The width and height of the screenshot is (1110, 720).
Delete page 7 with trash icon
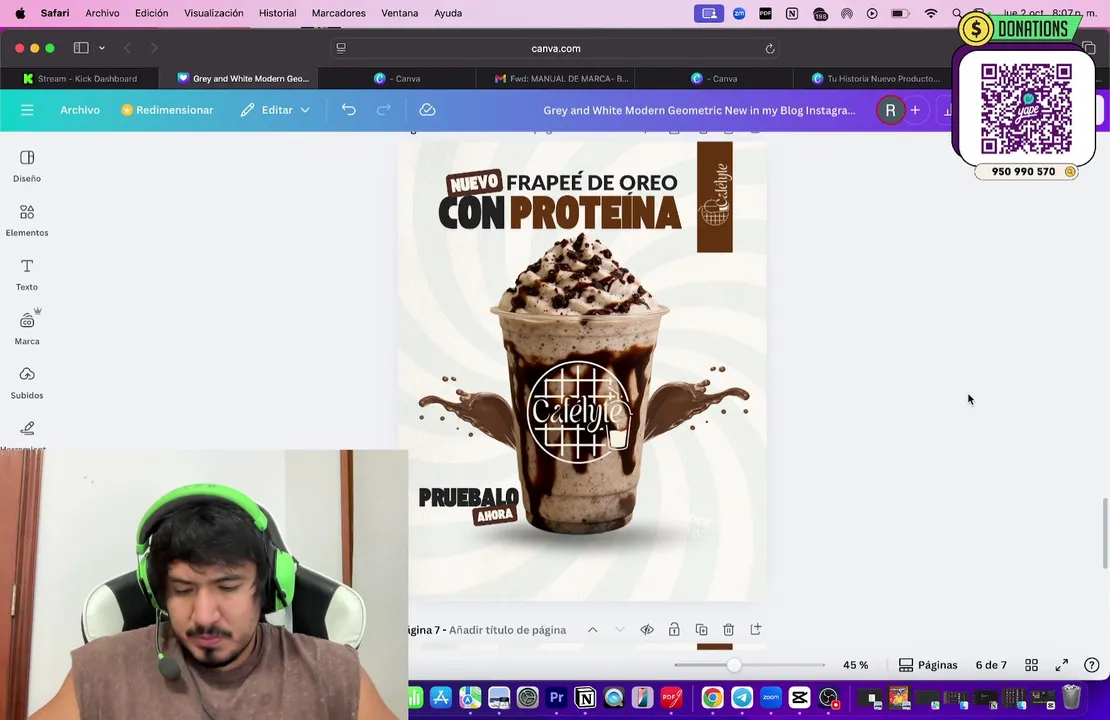point(728,629)
